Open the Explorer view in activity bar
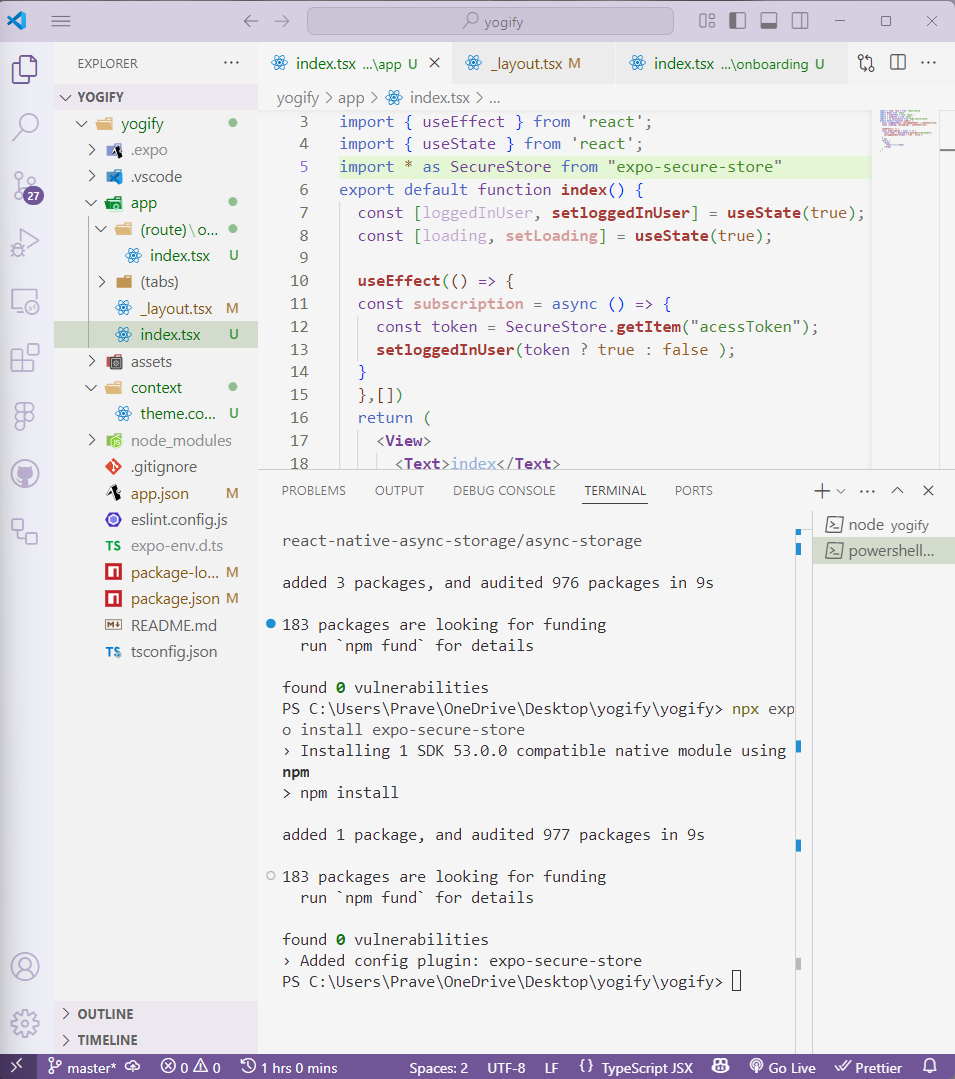The image size is (955, 1079). pyautogui.click(x=25, y=70)
